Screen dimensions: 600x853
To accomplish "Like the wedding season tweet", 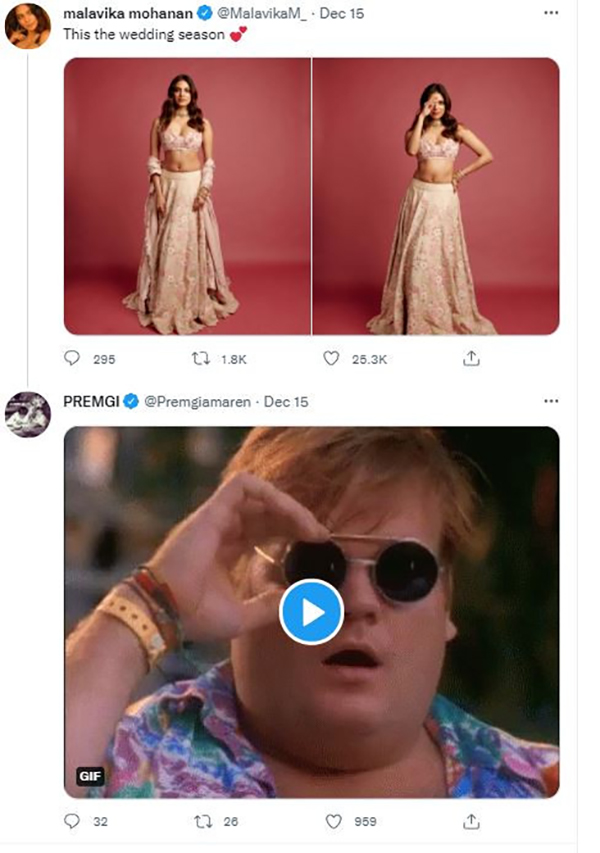I will point(331,358).
